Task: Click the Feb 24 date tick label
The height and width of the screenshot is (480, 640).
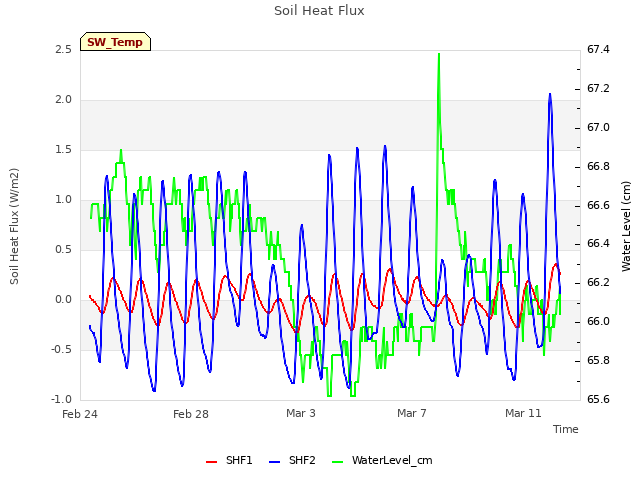Action: 80,414
